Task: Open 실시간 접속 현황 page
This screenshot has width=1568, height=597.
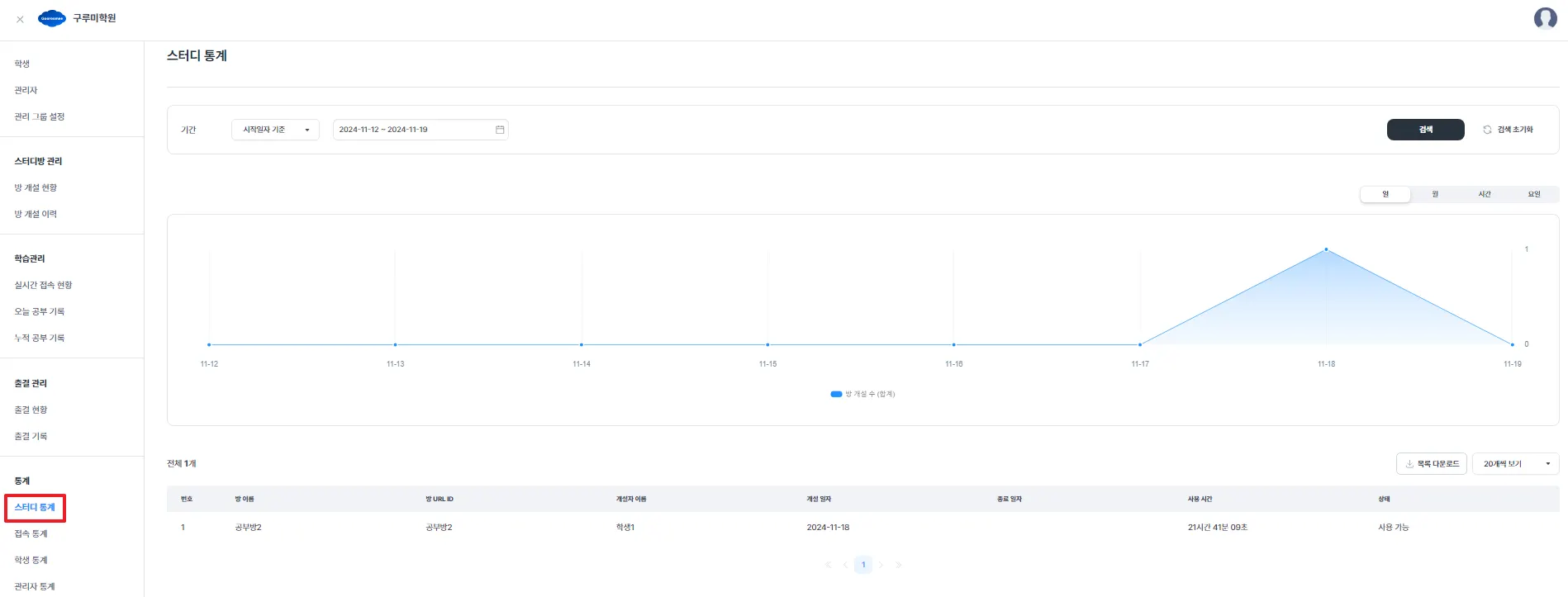Action: [x=43, y=285]
